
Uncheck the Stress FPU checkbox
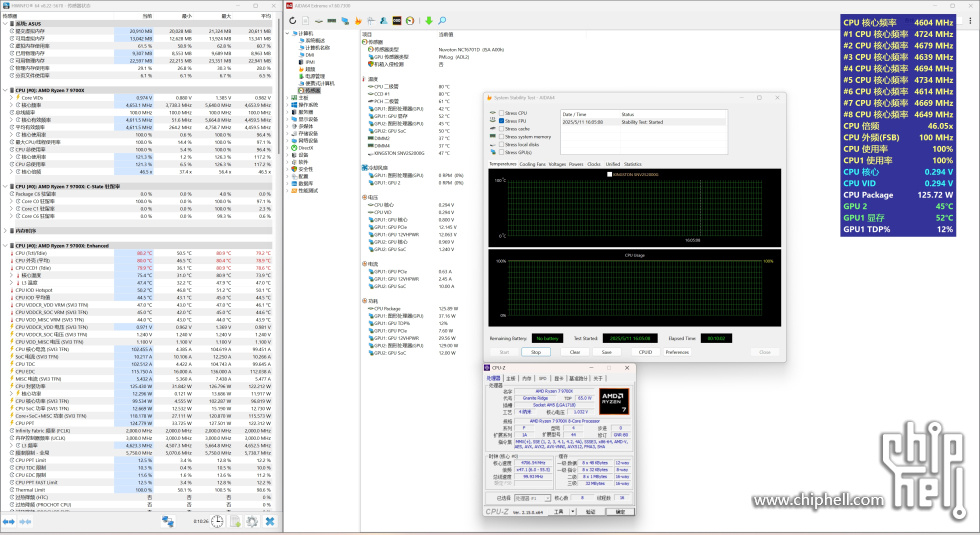coord(501,121)
